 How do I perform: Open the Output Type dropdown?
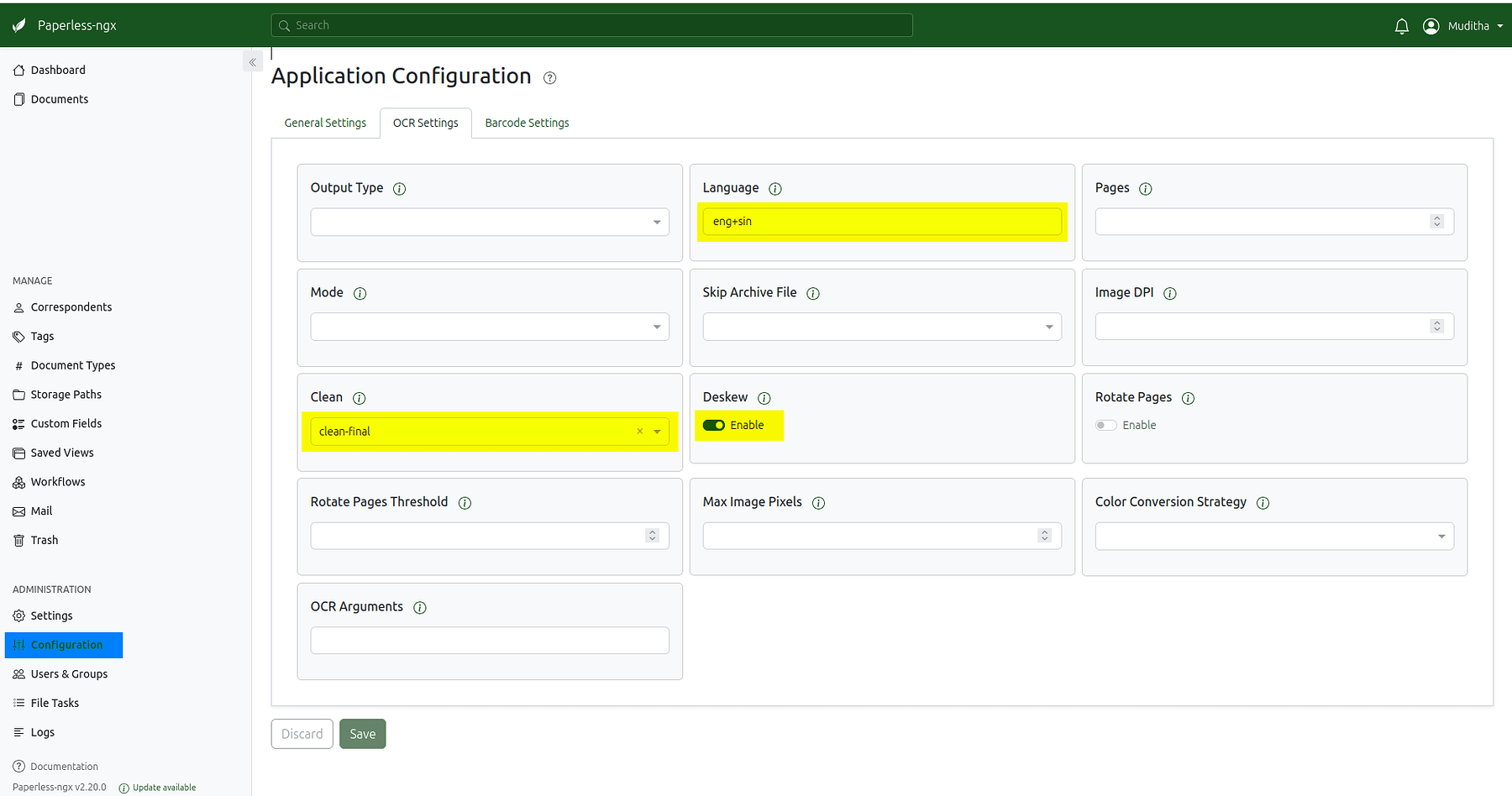tap(490, 223)
